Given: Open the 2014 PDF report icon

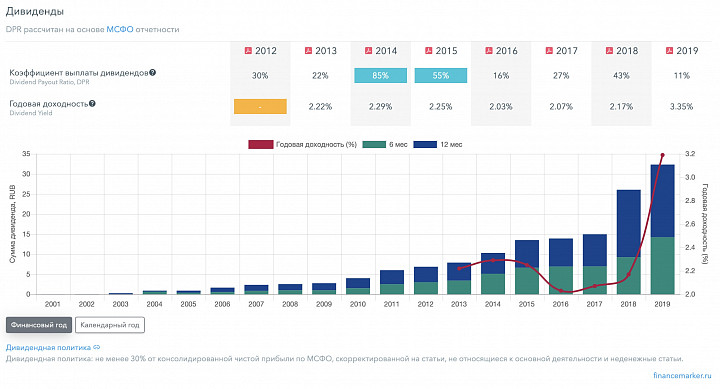Looking at the screenshot, I should (368, 51).
